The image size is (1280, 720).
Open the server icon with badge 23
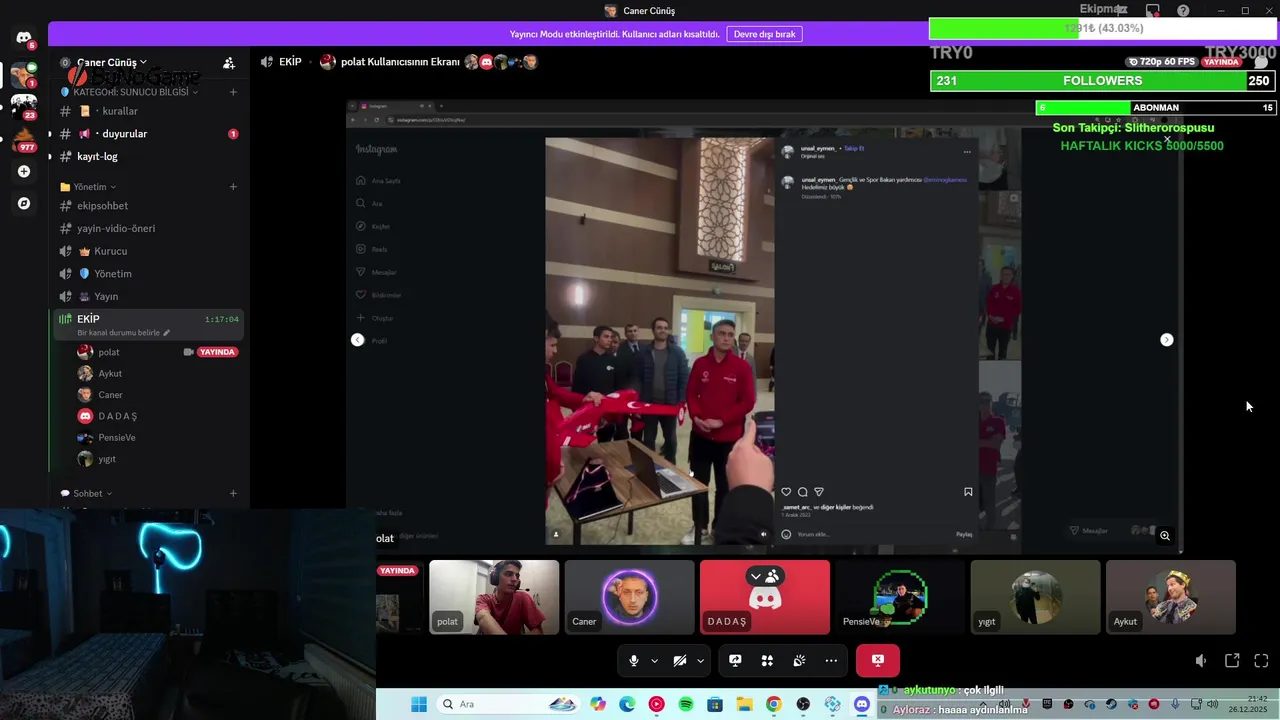pos(24,105)
